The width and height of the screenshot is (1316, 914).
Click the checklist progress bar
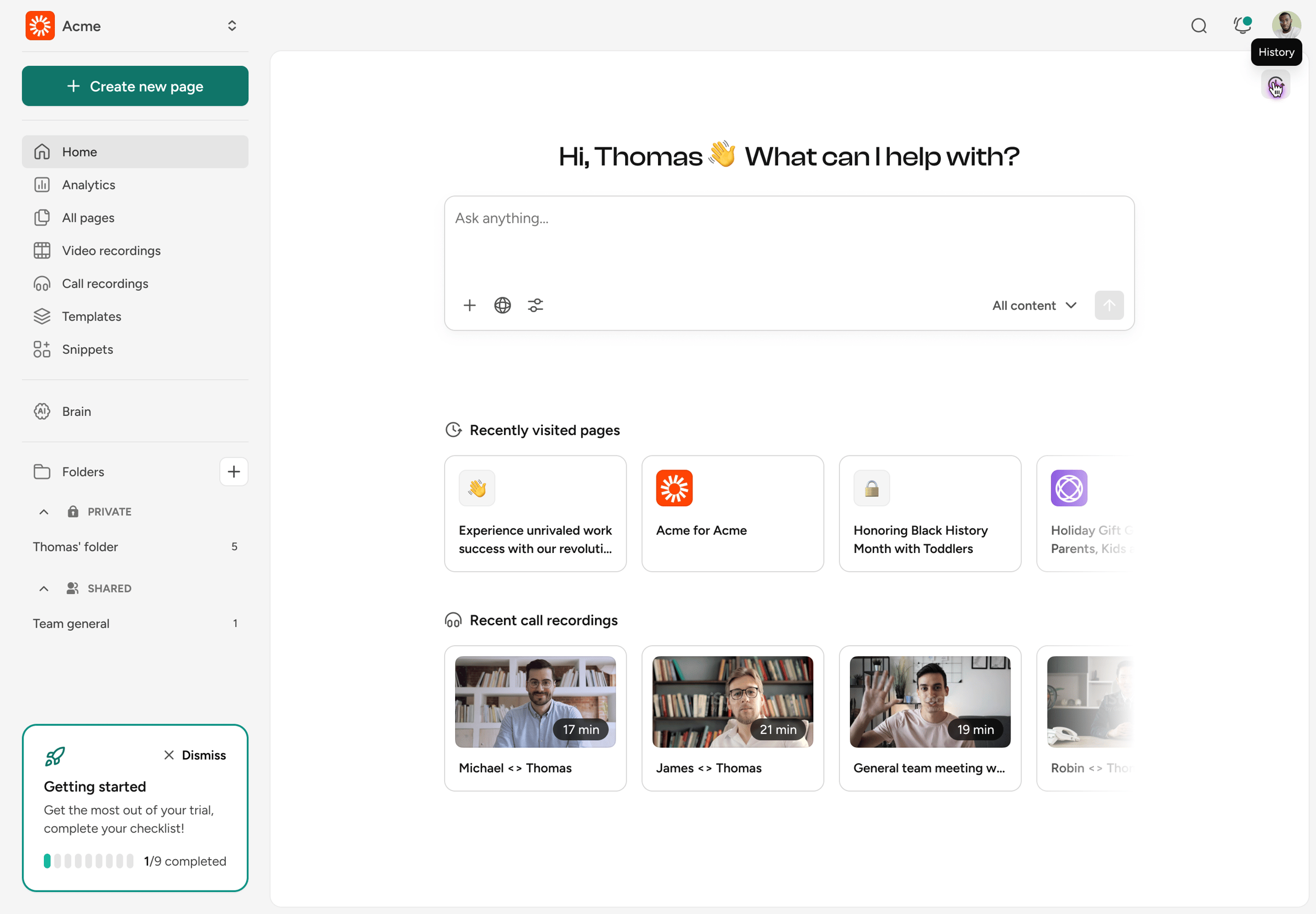tap(89, 861)
